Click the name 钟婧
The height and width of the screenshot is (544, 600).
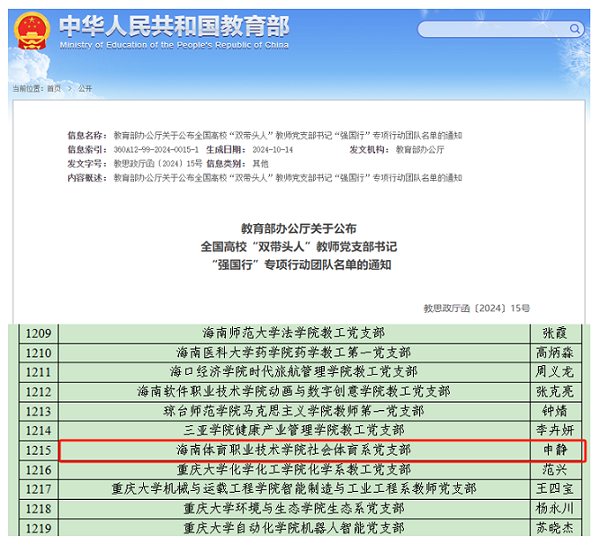click(x=555, y=411)
